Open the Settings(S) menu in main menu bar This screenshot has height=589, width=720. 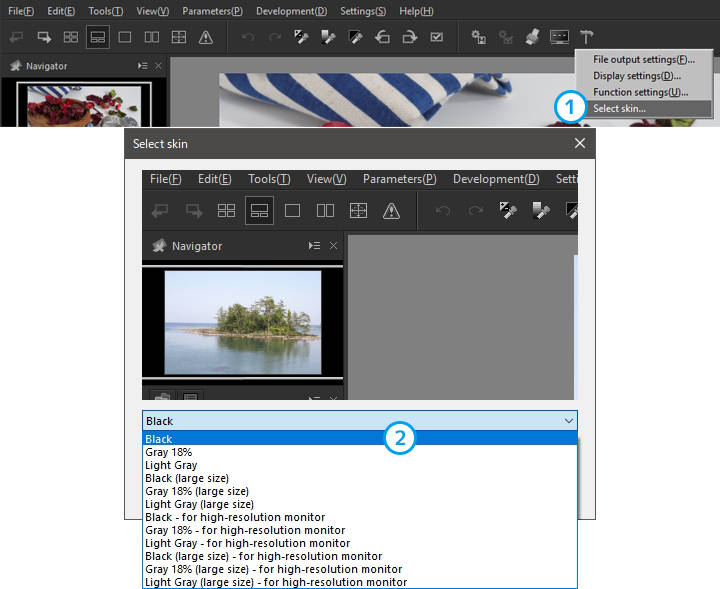pyautogui.click(x=363, y=11)
